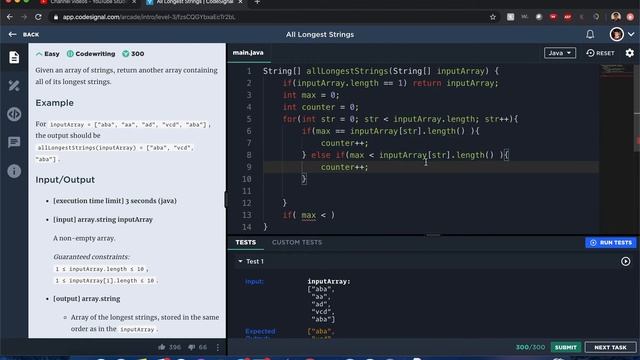Open a new browser tab
Screen dimensions: 640x360
[x=257, y=2]
